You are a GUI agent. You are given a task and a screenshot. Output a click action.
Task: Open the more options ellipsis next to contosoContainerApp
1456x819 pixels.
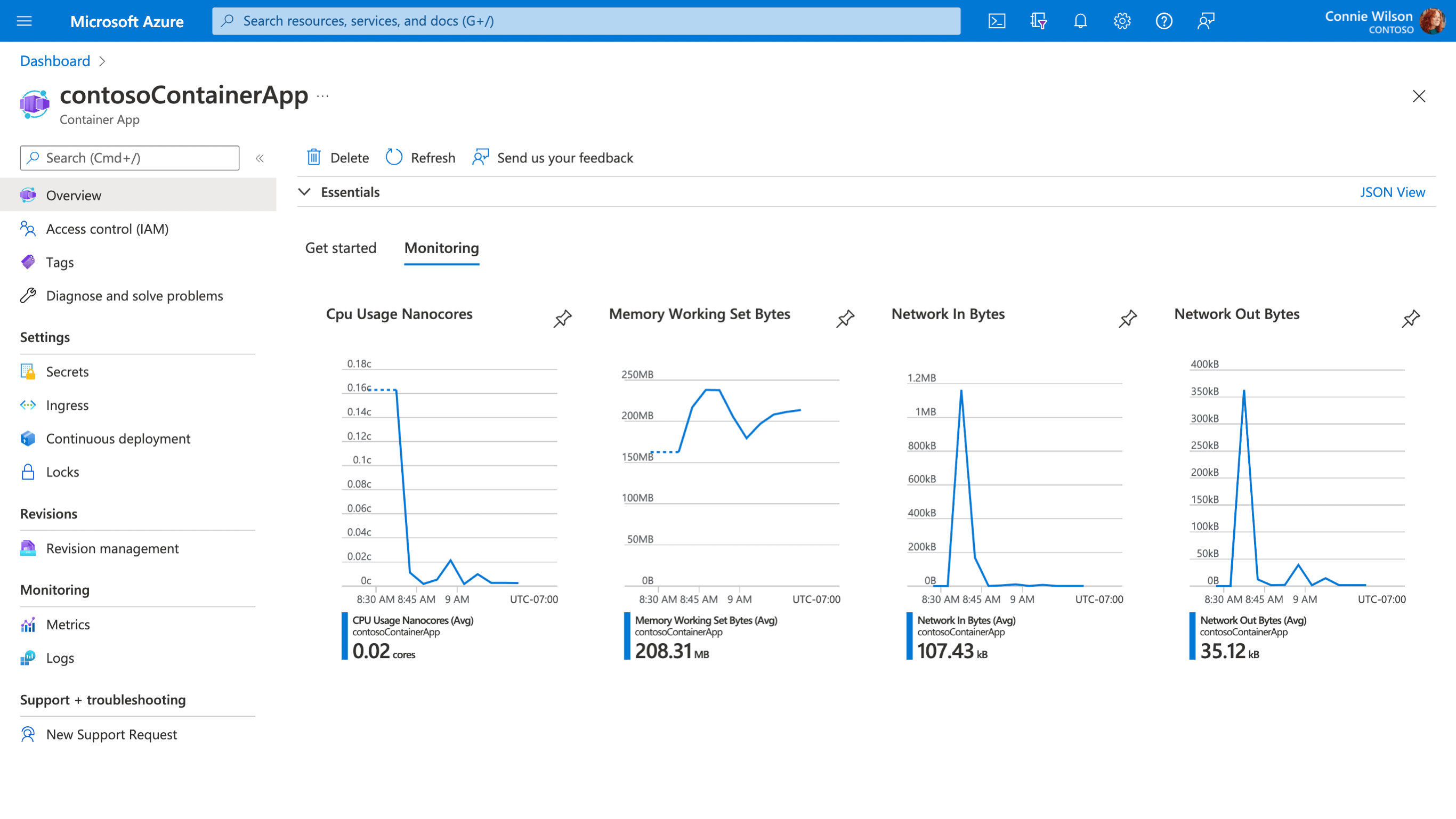[x=323, y=96]
